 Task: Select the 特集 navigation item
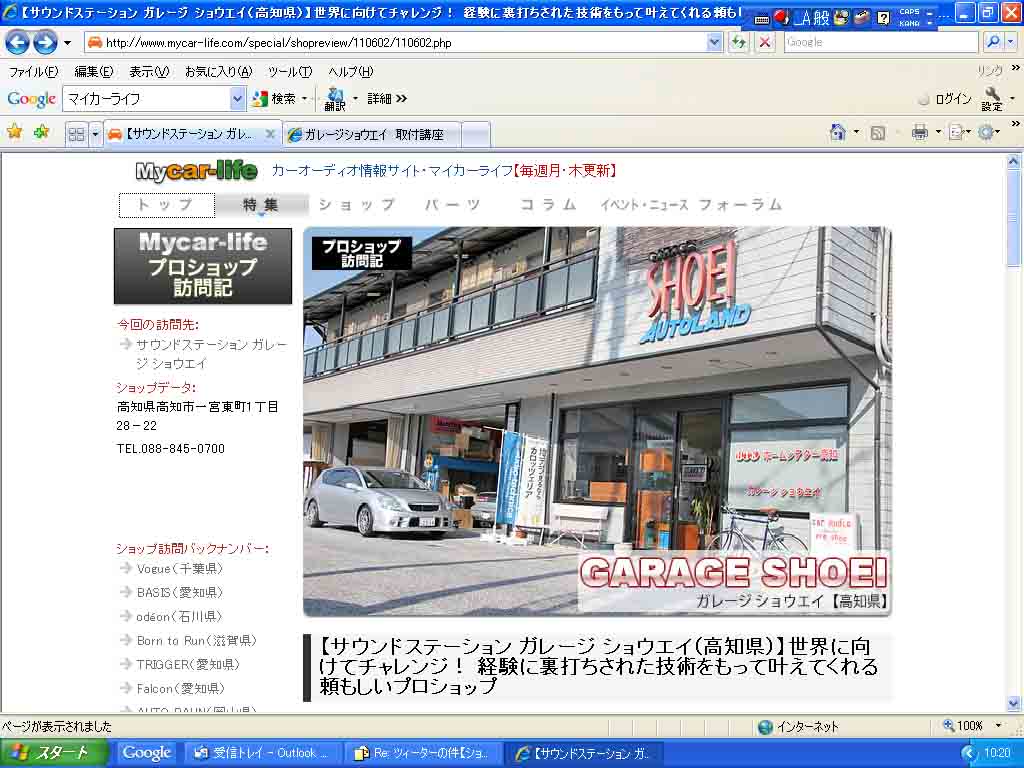click(261, 205)
